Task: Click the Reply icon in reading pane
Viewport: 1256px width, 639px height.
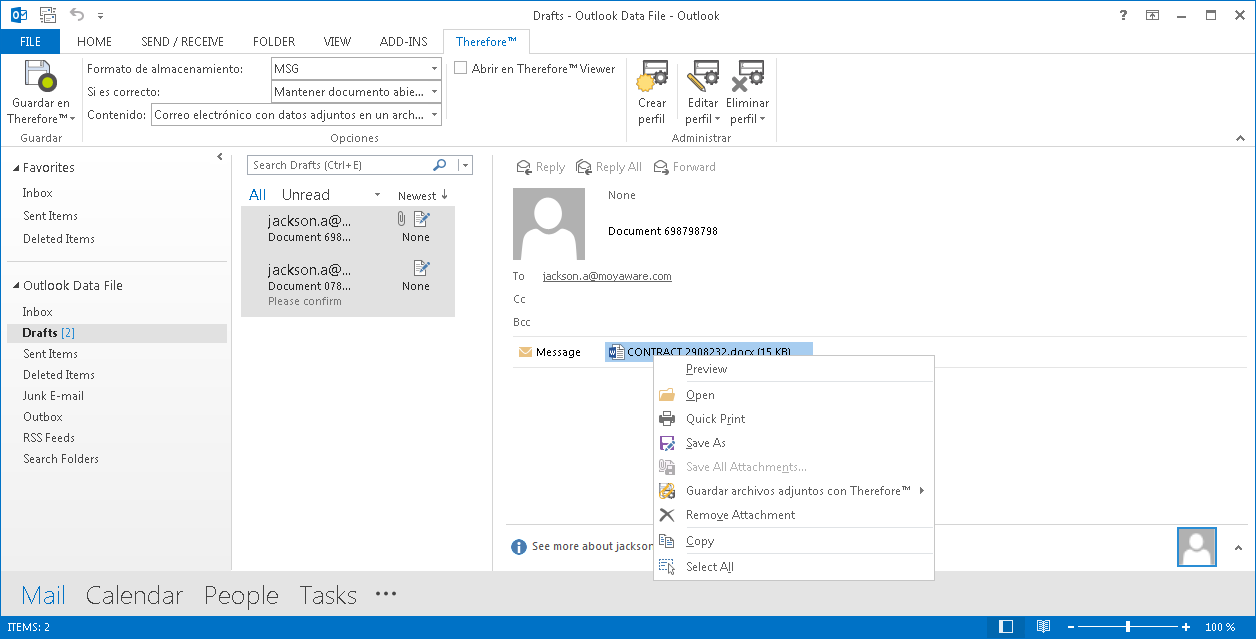Action: coord(523,167)
